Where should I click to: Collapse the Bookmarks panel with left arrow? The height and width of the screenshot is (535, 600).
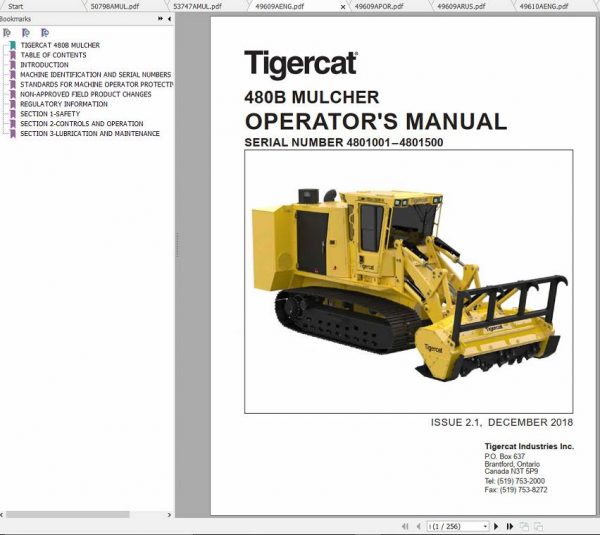click(169, 19)
